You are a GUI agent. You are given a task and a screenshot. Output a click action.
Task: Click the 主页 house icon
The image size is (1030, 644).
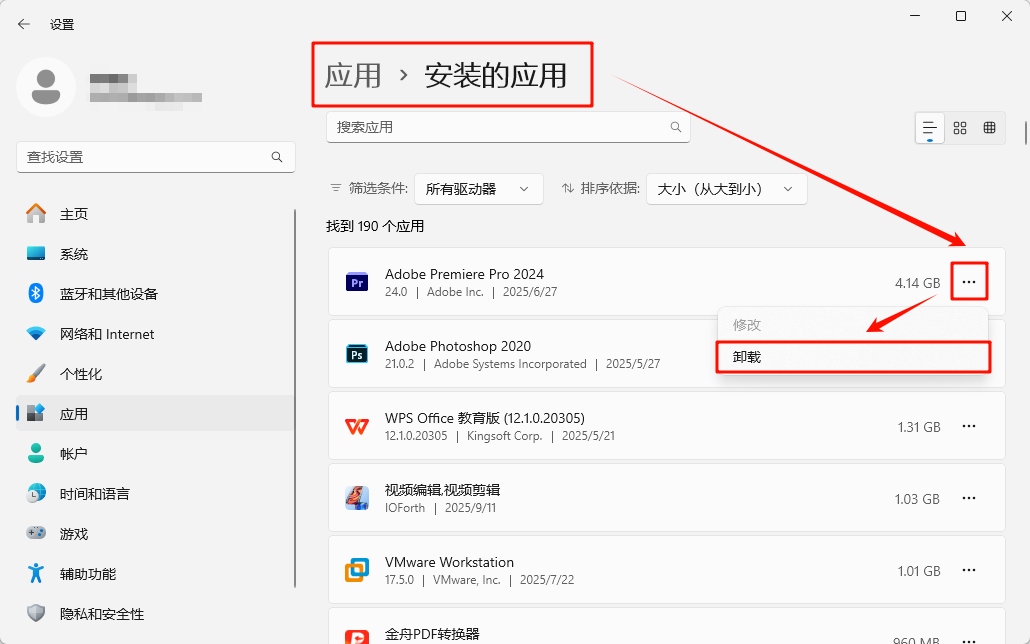coord(36,214)
